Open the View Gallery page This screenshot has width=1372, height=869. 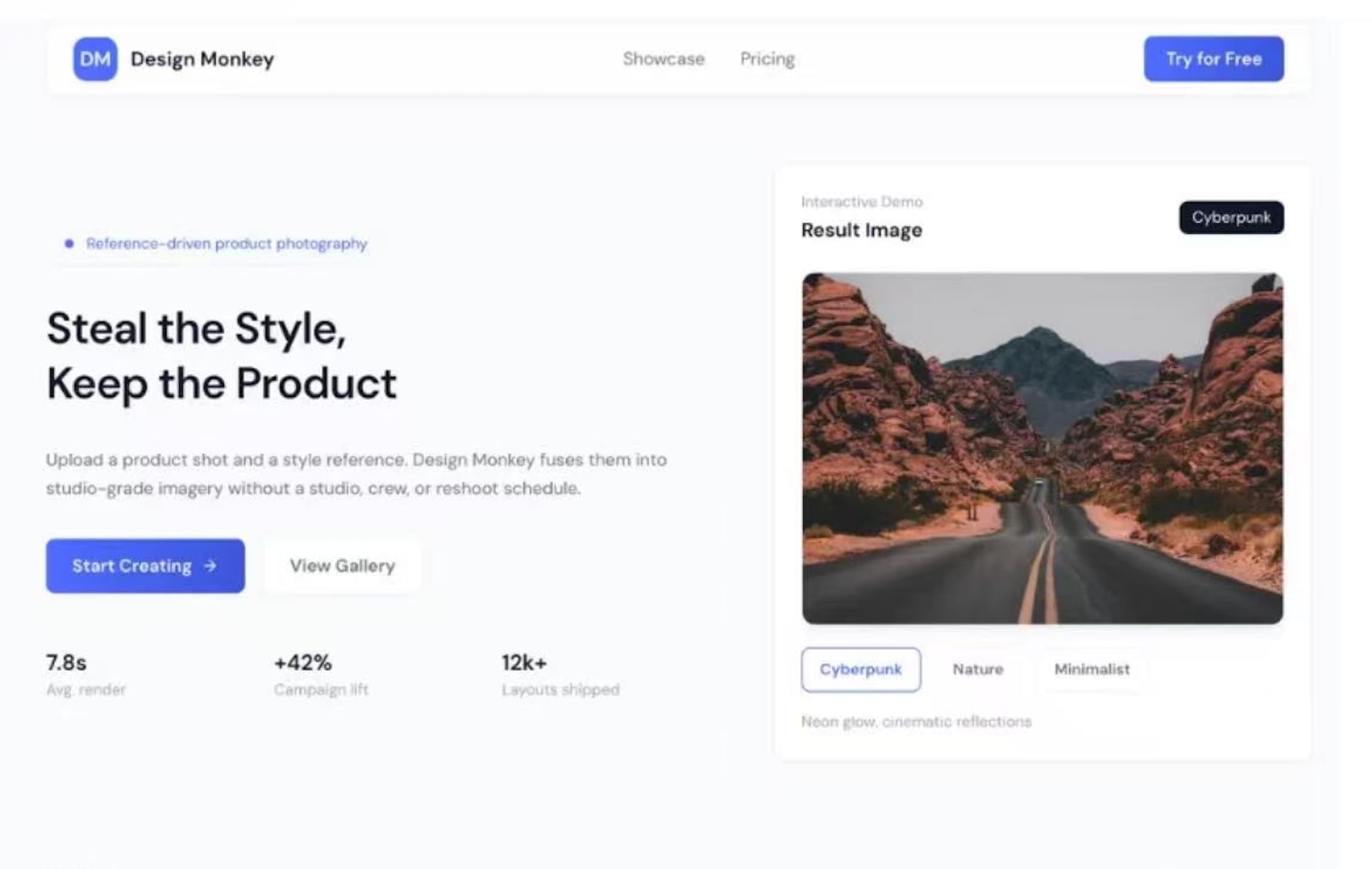coord(342,566)
